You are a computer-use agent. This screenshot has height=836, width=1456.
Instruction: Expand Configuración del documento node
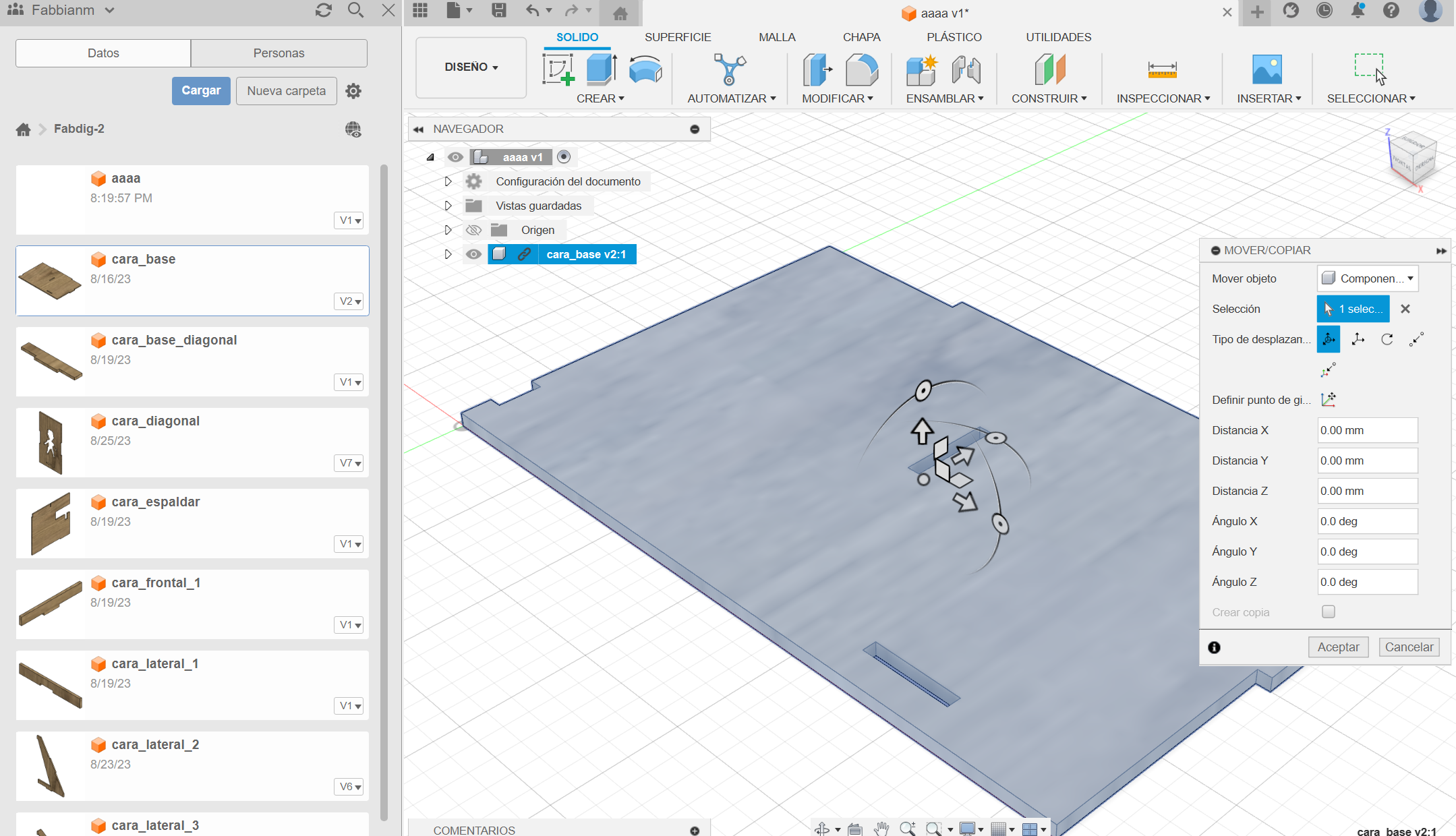click(x=448, y=181)
